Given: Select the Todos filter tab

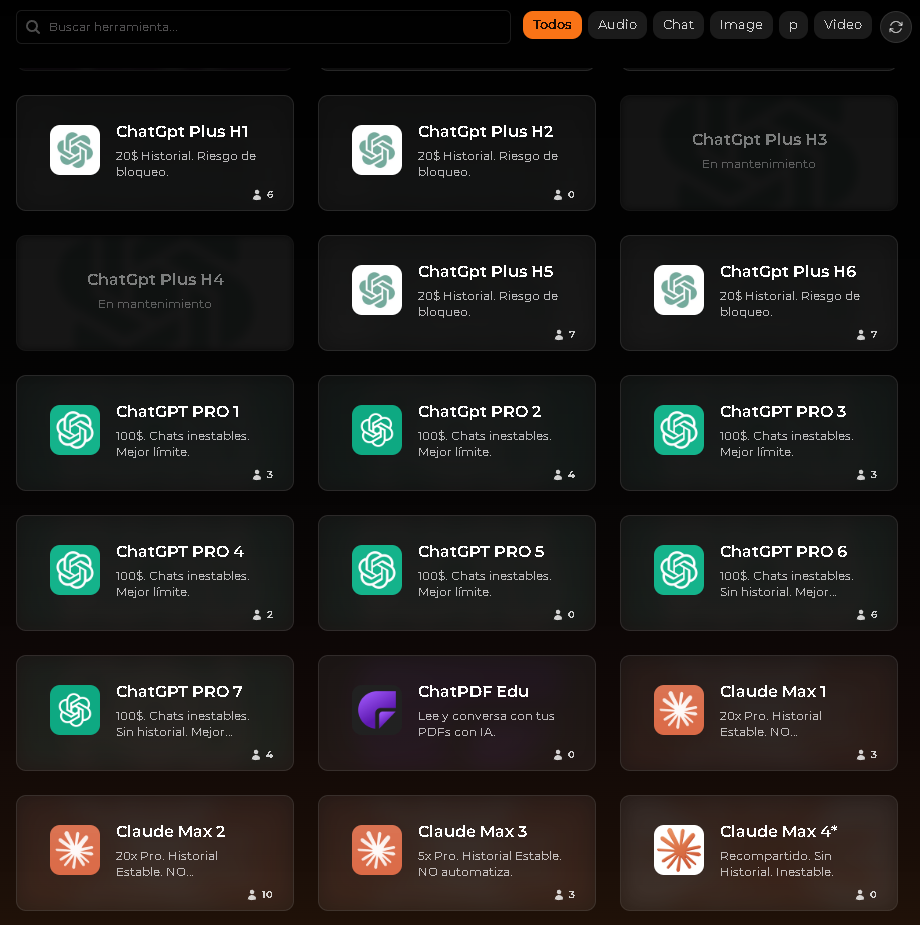Looking at the screenshot, I should pos(552,25).
